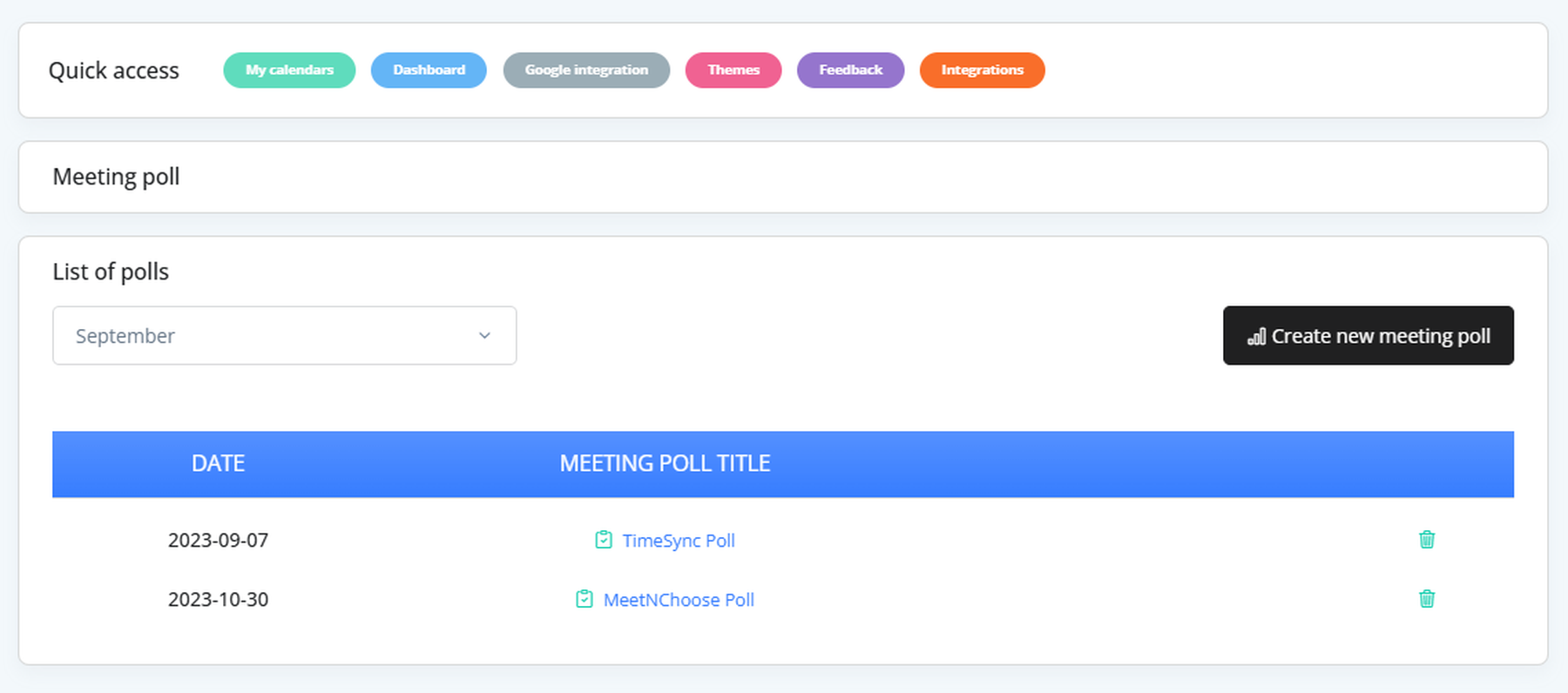Select the 2023-09-07 date cell
1568x693 pixels.
218,541
